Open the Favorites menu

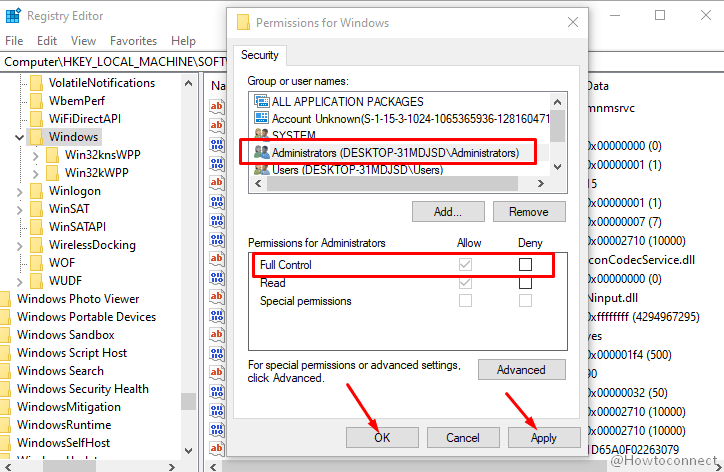133,41
